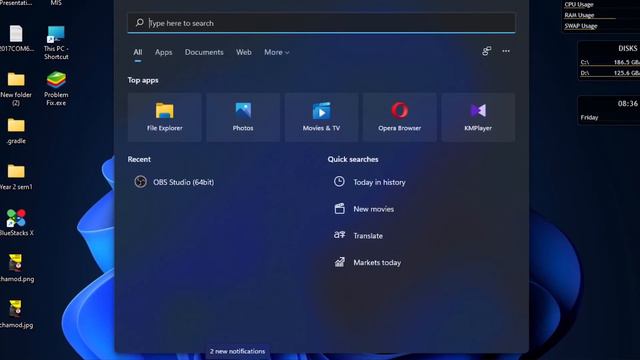Open Markets today quick search
Image resolution: width=640 pixels, height=360 pixels.
(377, 262)
